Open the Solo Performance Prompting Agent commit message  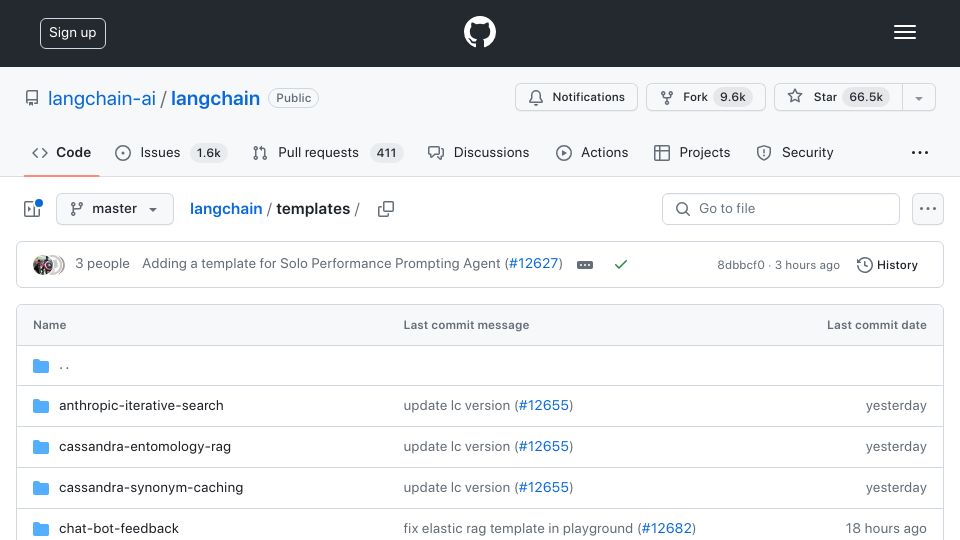[321, 263]
